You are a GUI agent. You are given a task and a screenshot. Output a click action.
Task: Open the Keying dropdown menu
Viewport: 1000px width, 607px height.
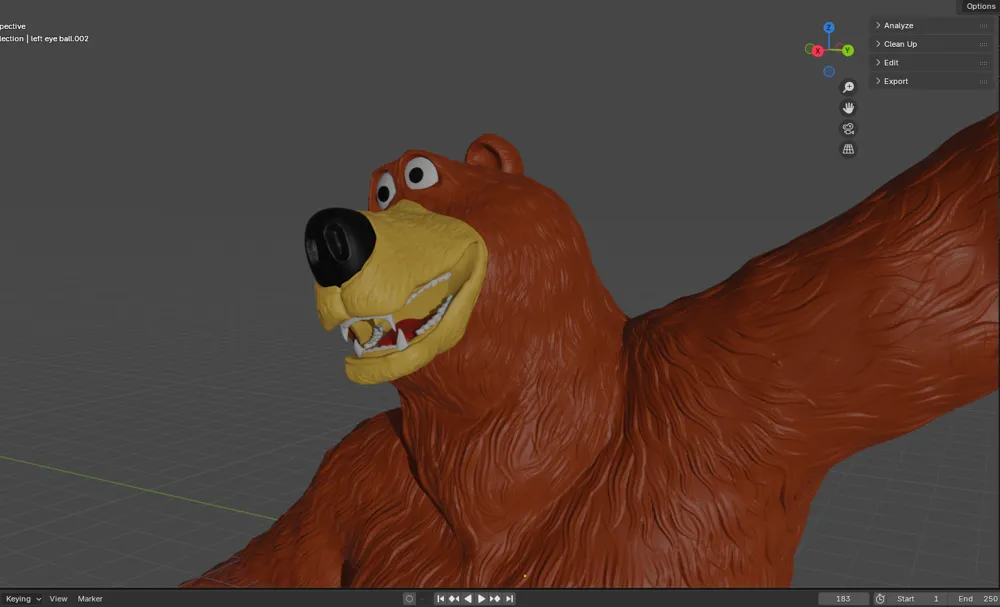(x=23, y=599)
